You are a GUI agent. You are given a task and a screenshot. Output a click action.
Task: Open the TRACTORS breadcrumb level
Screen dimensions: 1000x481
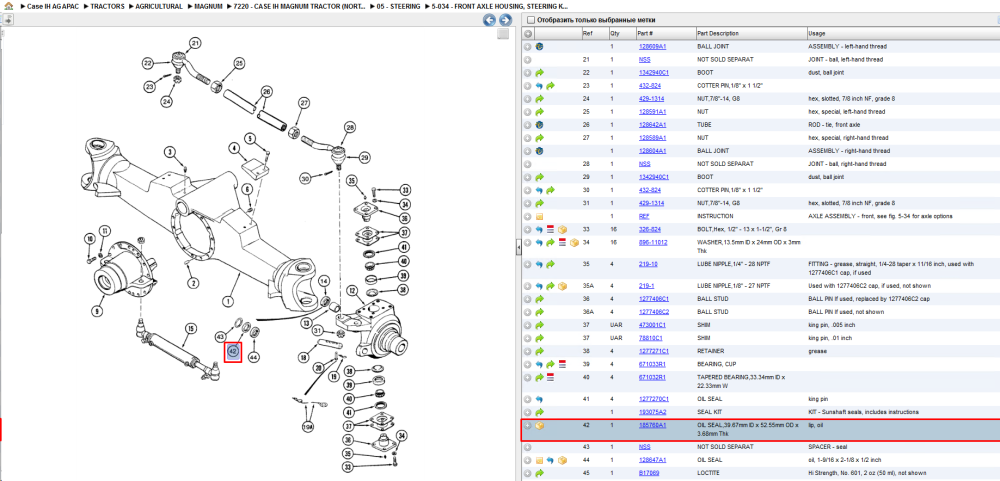click(x=107, y=6)
